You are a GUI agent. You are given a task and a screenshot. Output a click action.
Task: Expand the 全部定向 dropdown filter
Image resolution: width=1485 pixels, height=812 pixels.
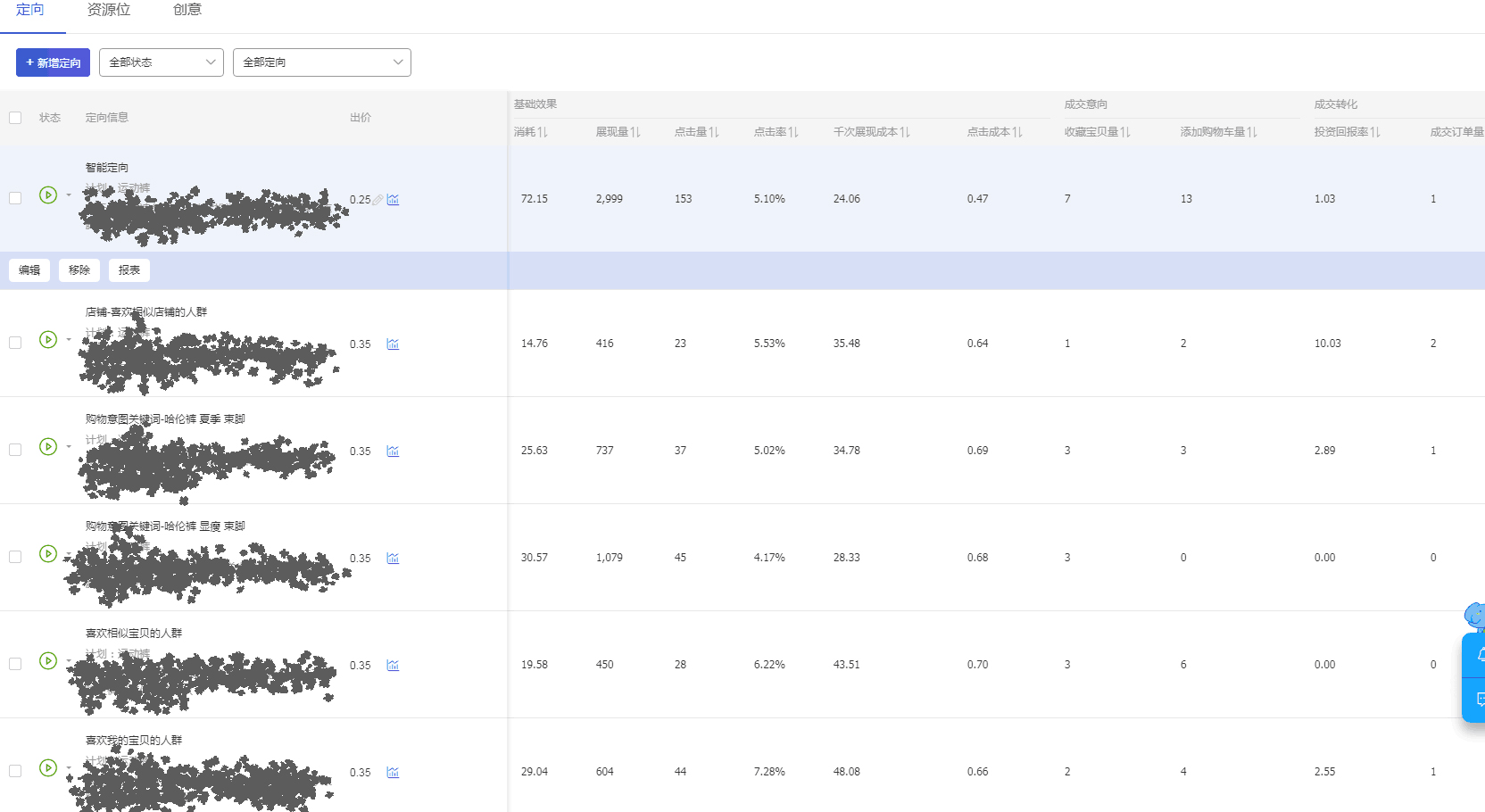(x=321, y=62)
